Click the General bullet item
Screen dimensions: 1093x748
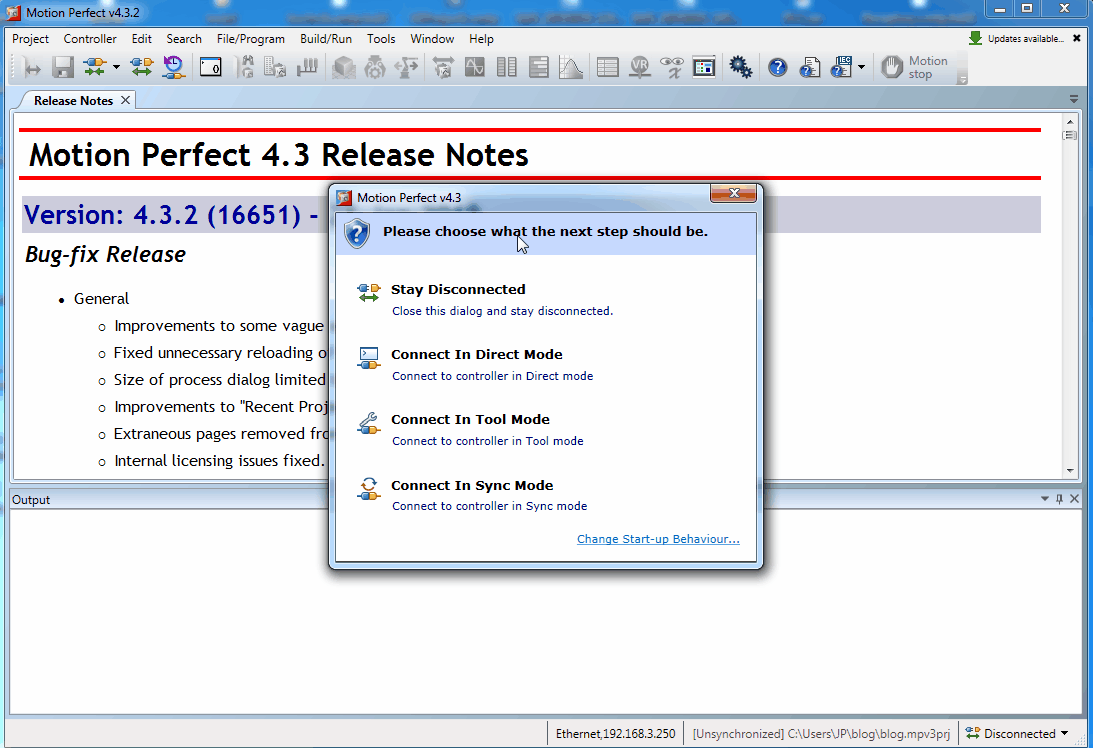pyautogui.click(x=101, y=298)
